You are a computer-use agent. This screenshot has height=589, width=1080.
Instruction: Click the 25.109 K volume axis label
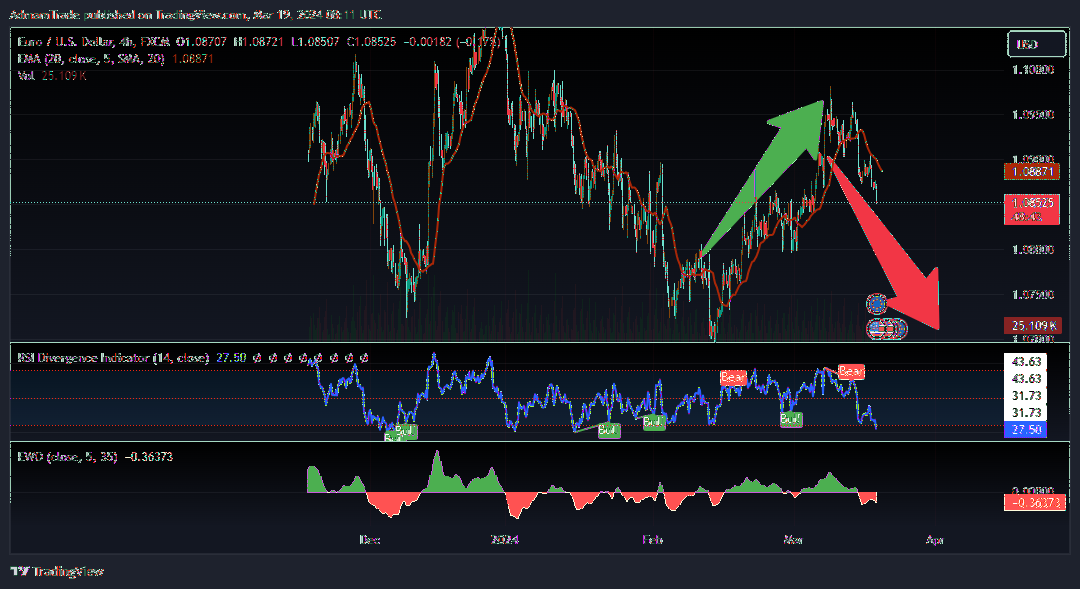[1032, 325]
